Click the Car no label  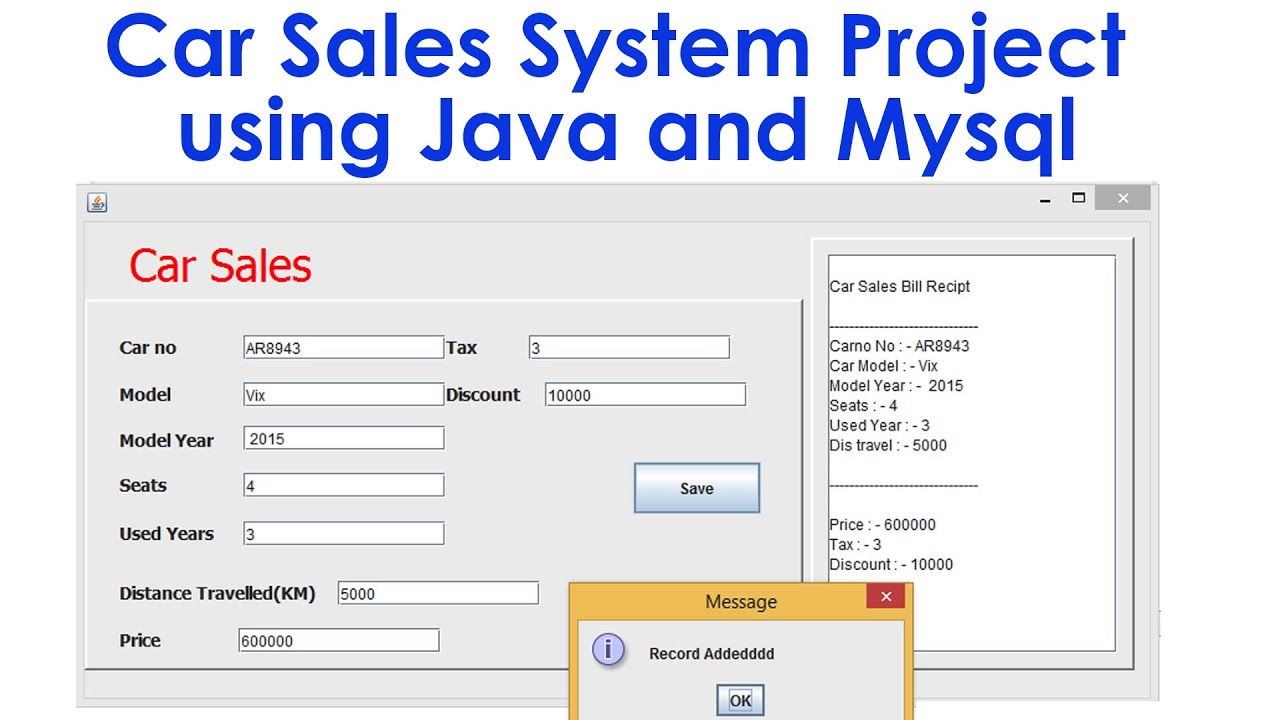tap(148, 348)
